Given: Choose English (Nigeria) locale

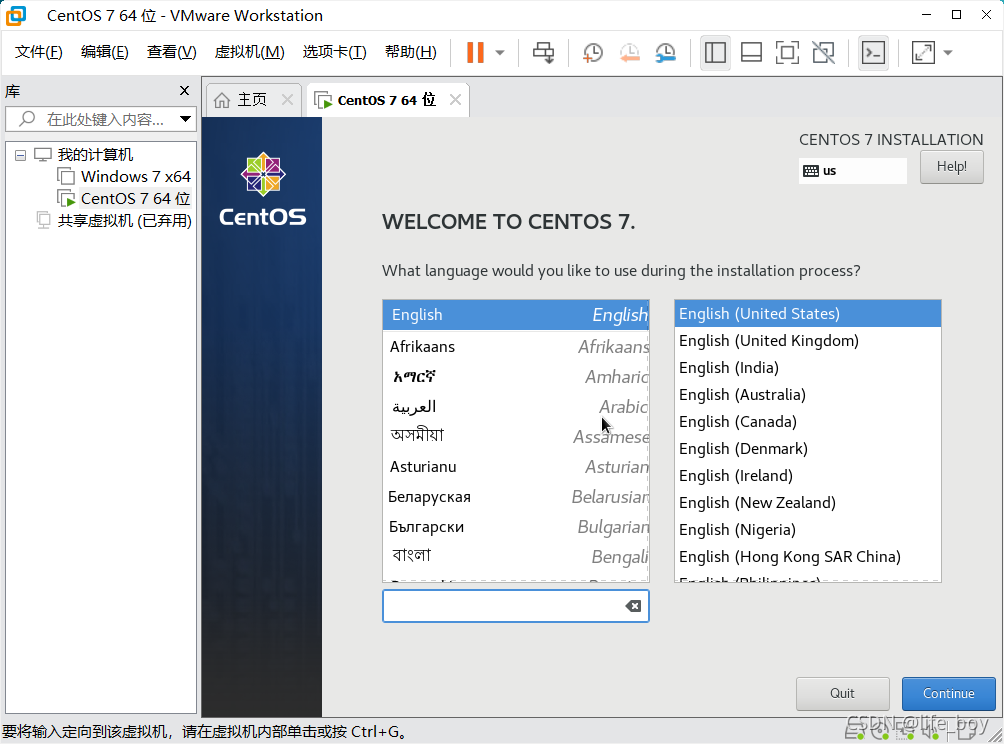Looking at the screenshot, I should (807, 530).
